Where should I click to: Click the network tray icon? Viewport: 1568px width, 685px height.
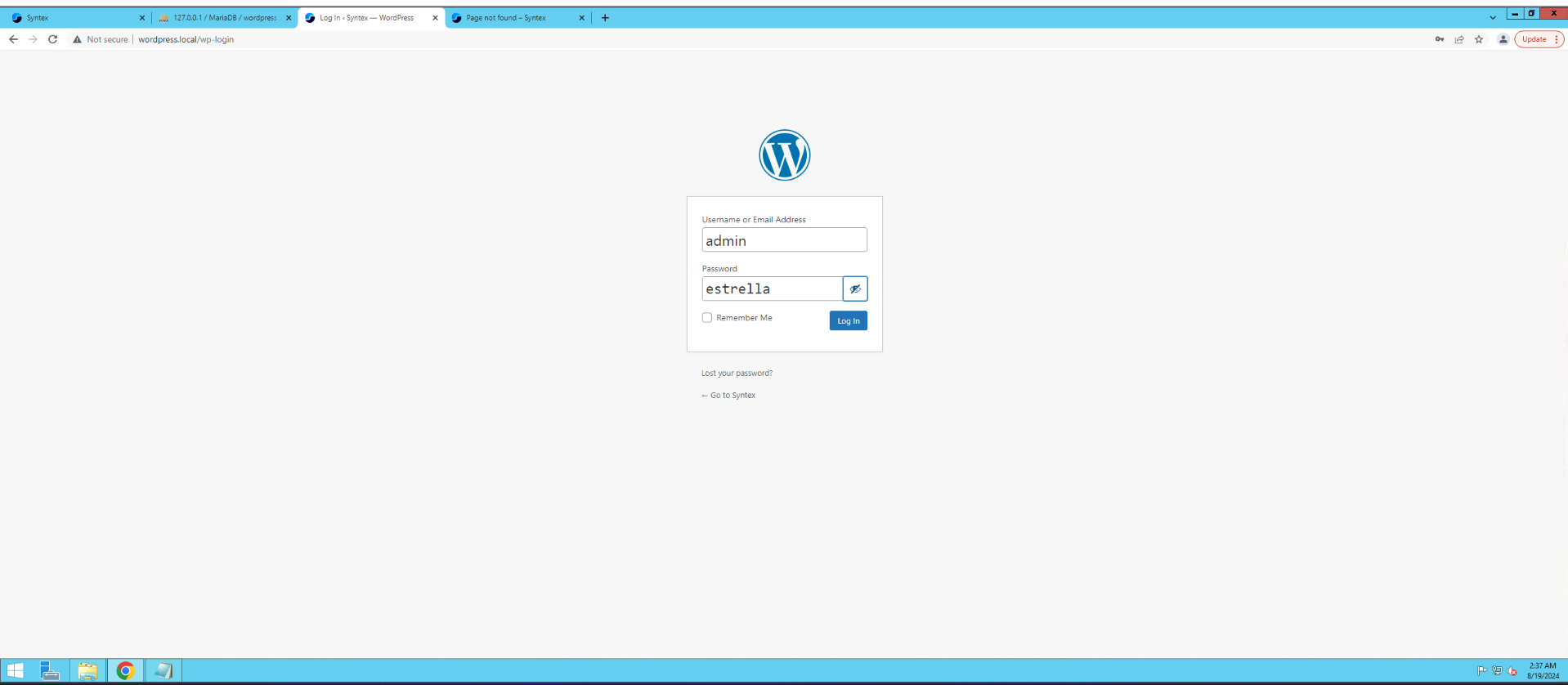tap(1497, 671)
